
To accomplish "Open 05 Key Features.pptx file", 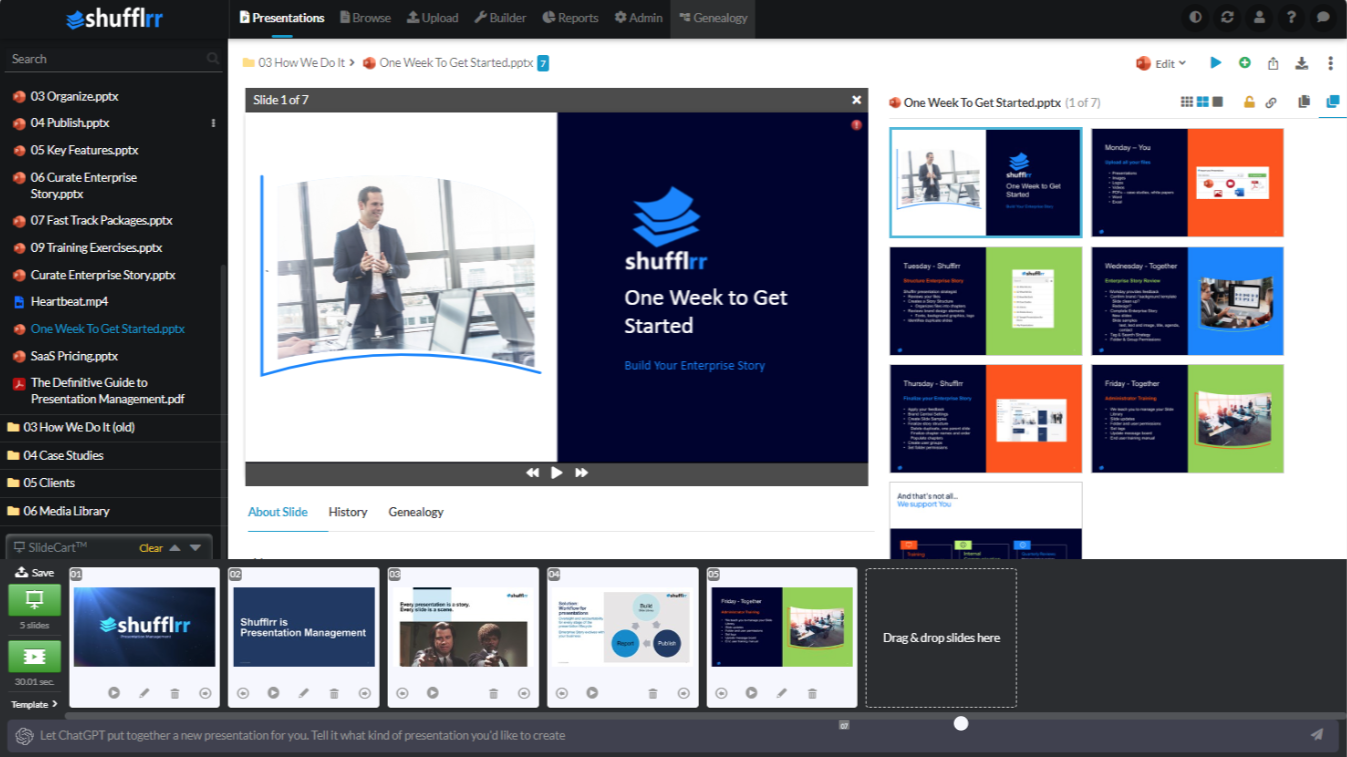I will (84, 150).
